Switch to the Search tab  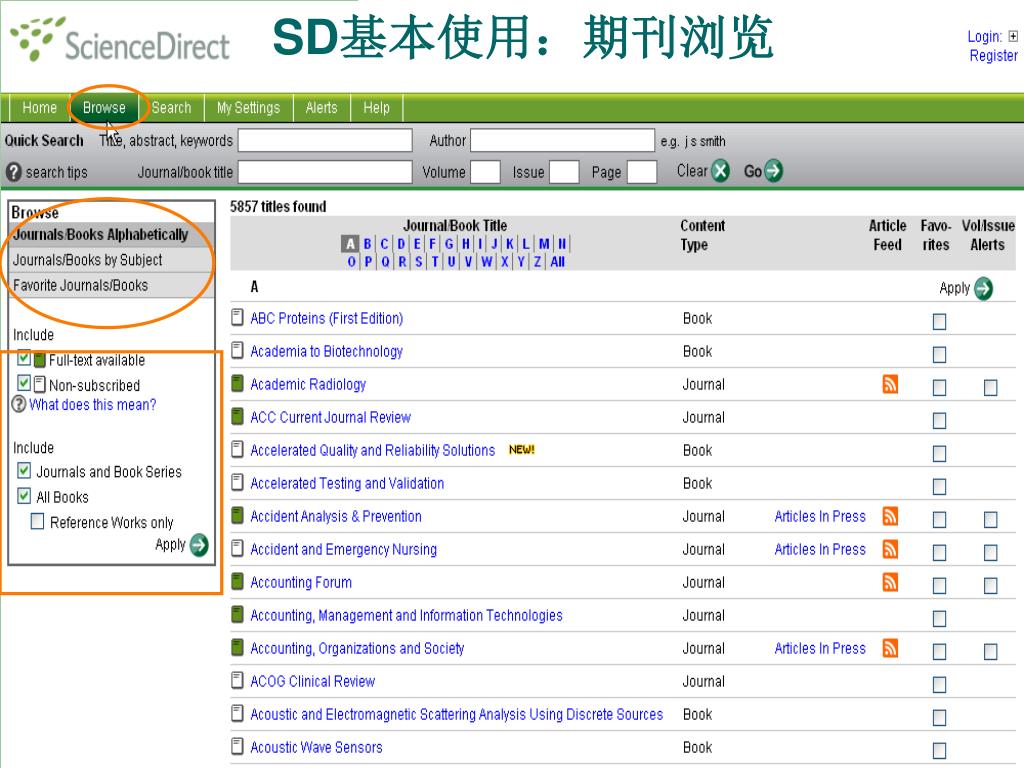(x=171, y=108)
